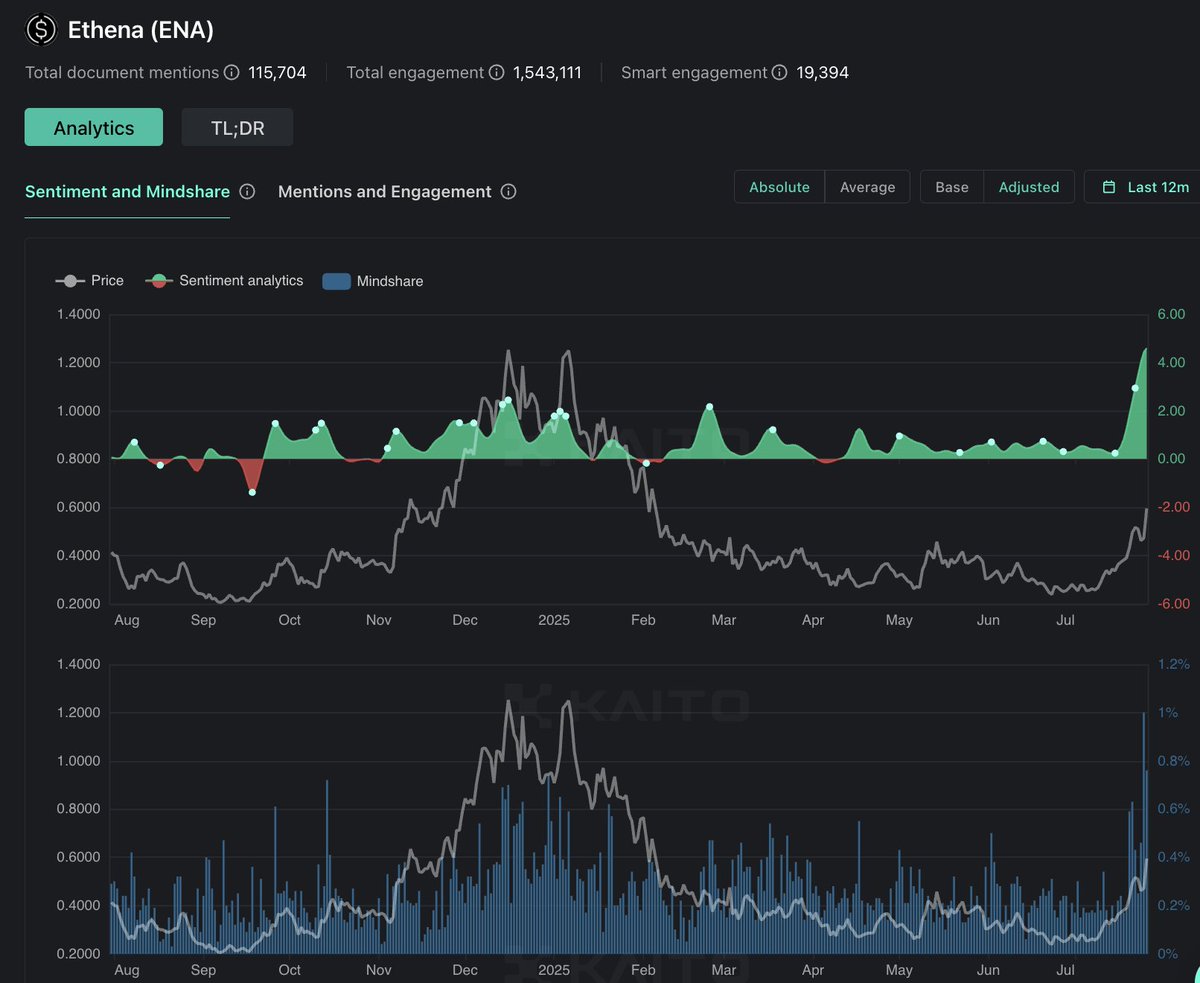Click the info icon next to Total engagement
Viewport: 1200px width, 983px height.
496,72
